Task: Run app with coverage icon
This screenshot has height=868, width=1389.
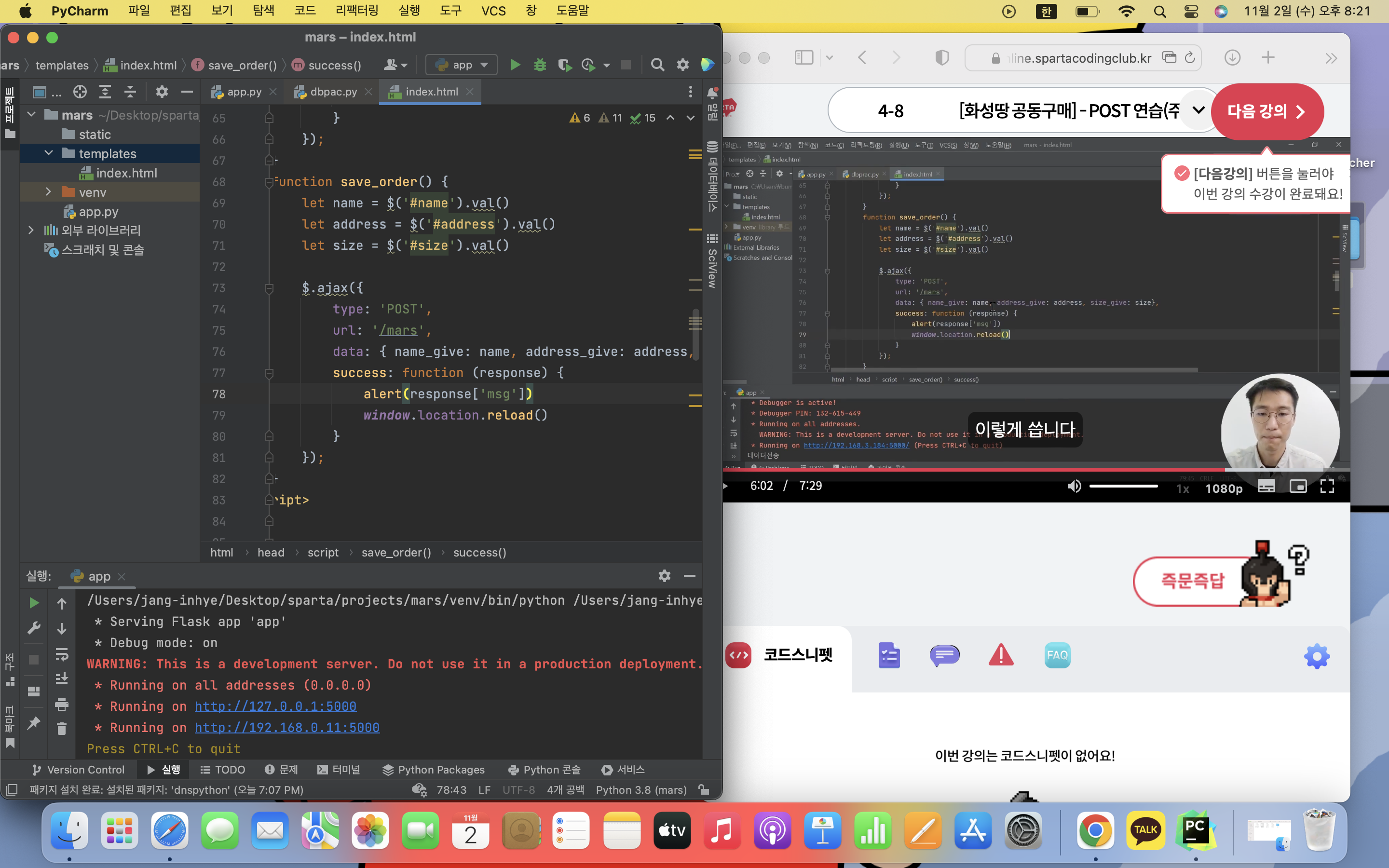Action: click(x=565, y=65)
